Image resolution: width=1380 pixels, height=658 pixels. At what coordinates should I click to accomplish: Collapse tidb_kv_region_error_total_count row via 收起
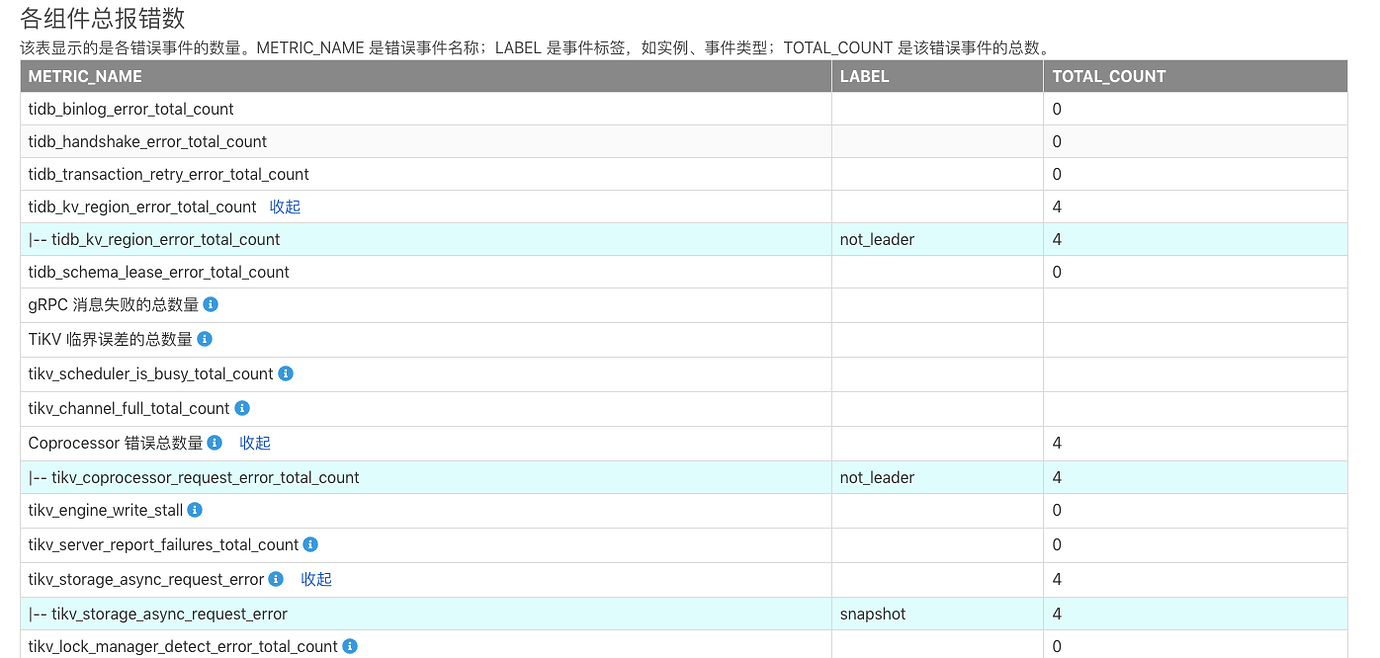[285, 207]
